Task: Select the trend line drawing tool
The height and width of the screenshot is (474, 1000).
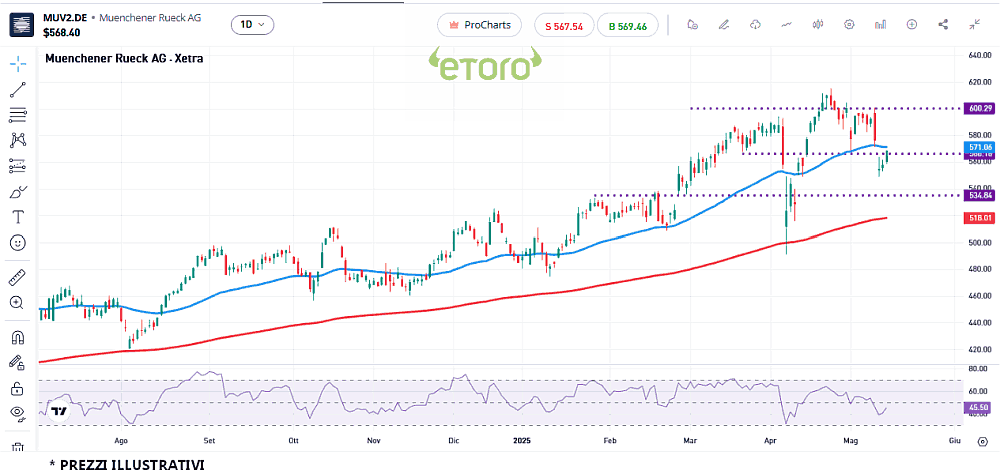Action: click(x=18, y=89)
